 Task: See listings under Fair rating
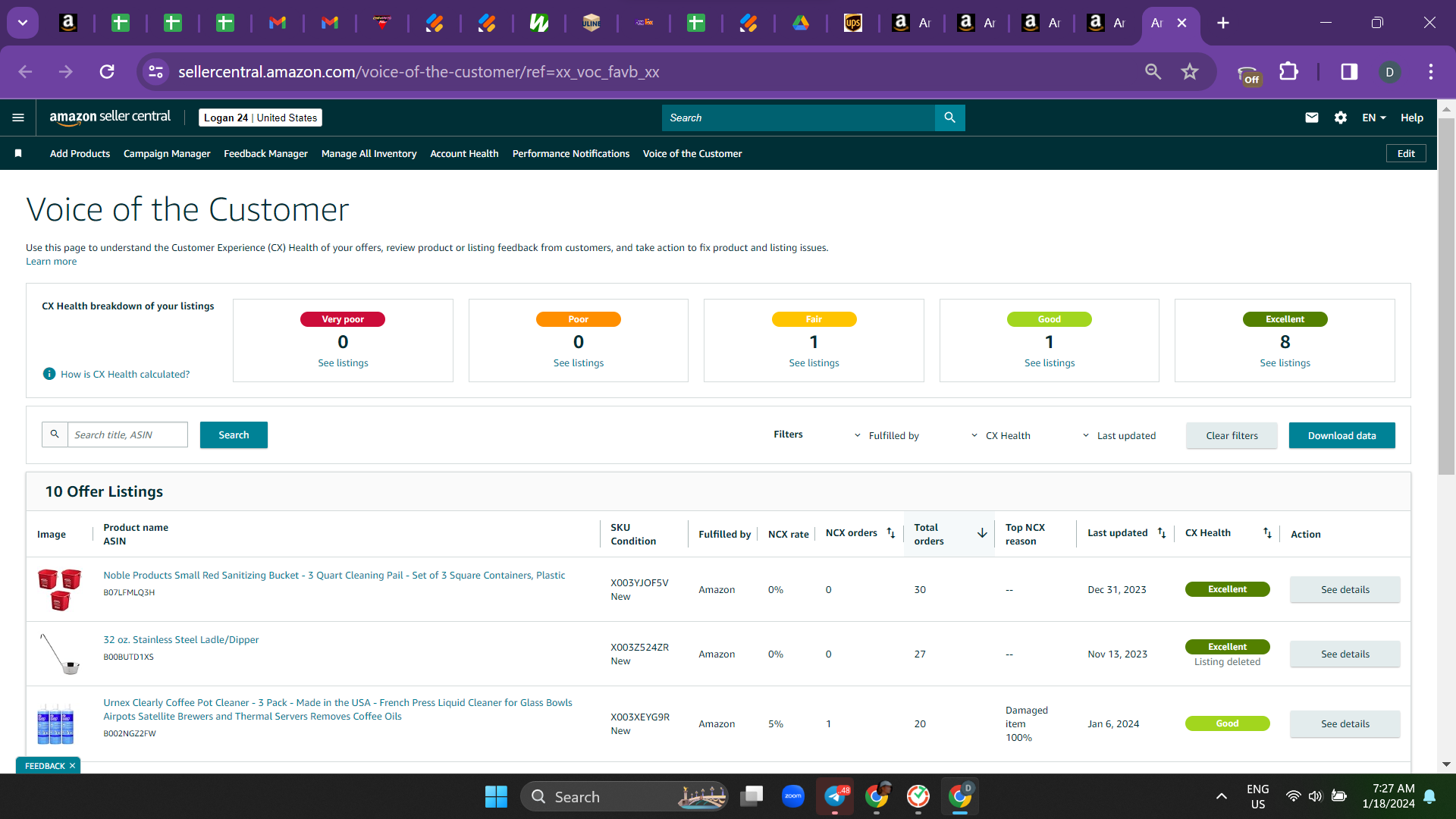click(x=814, y=362)
